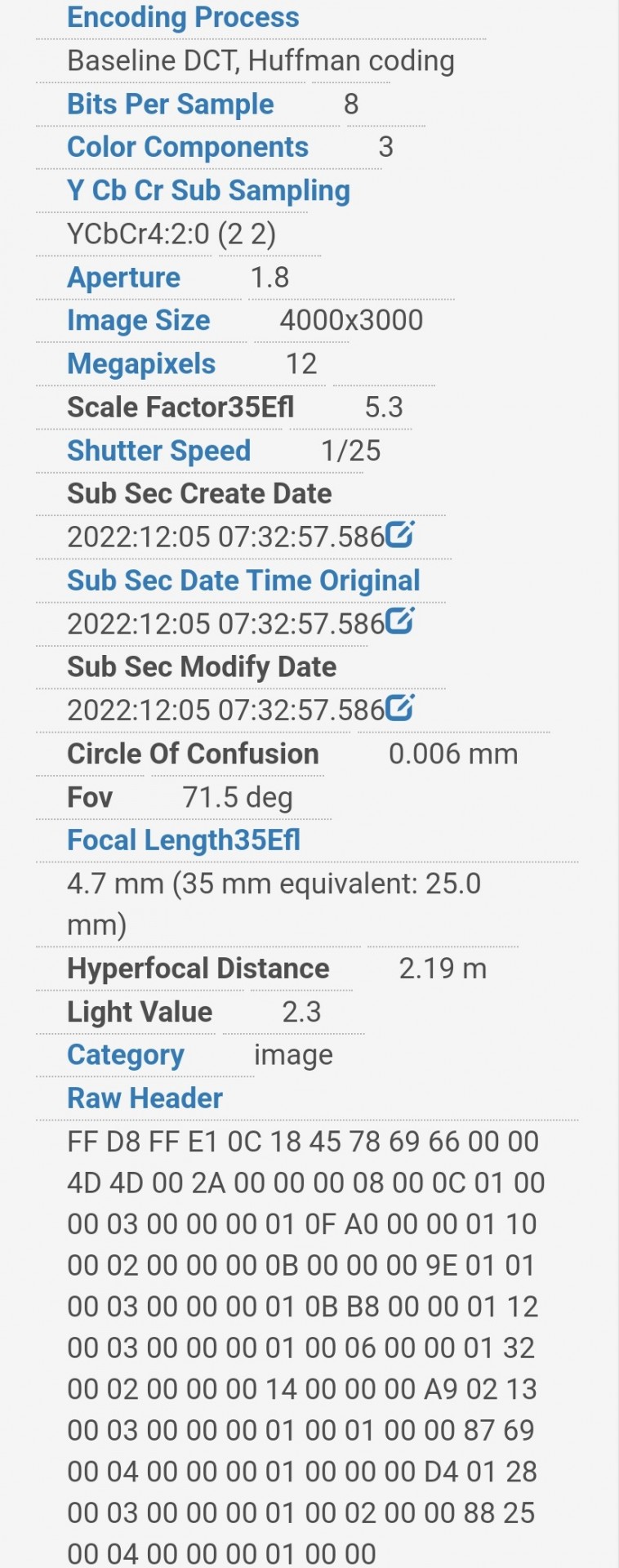Open the Raw Header link
Image resolution: width=619 pixels, height=1568 pixels.
pyautogui.click(x=145, y=1098)
